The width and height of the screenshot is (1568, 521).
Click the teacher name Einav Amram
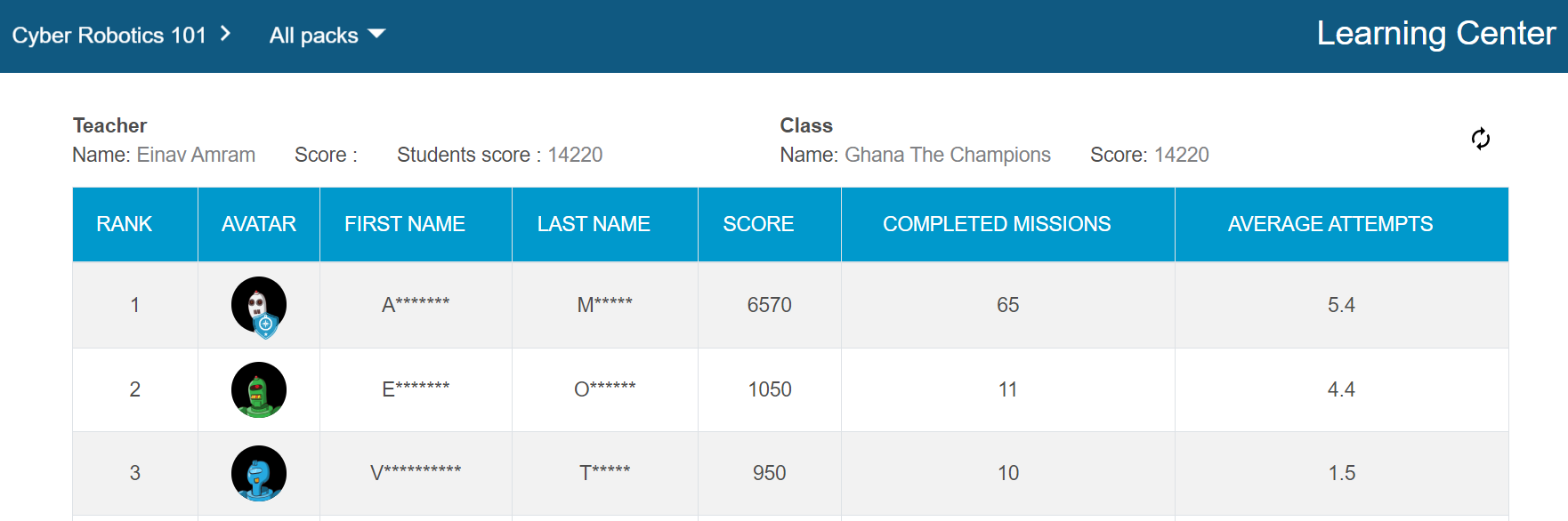[196, 155]
